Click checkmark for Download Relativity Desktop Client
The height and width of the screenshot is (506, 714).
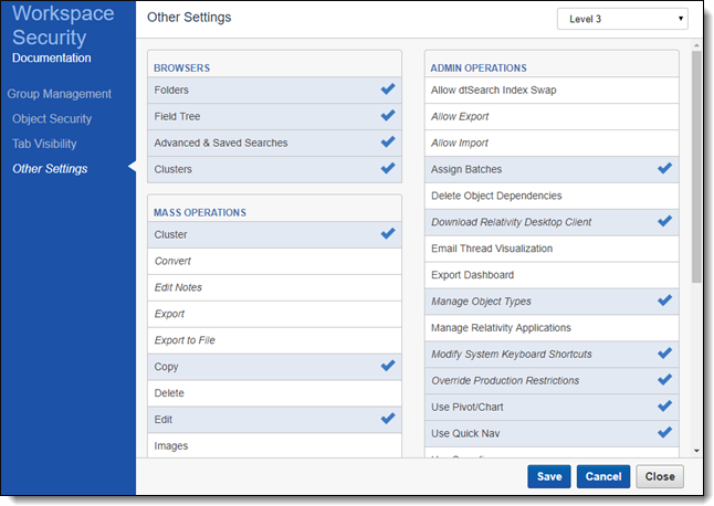click(664, 221)
